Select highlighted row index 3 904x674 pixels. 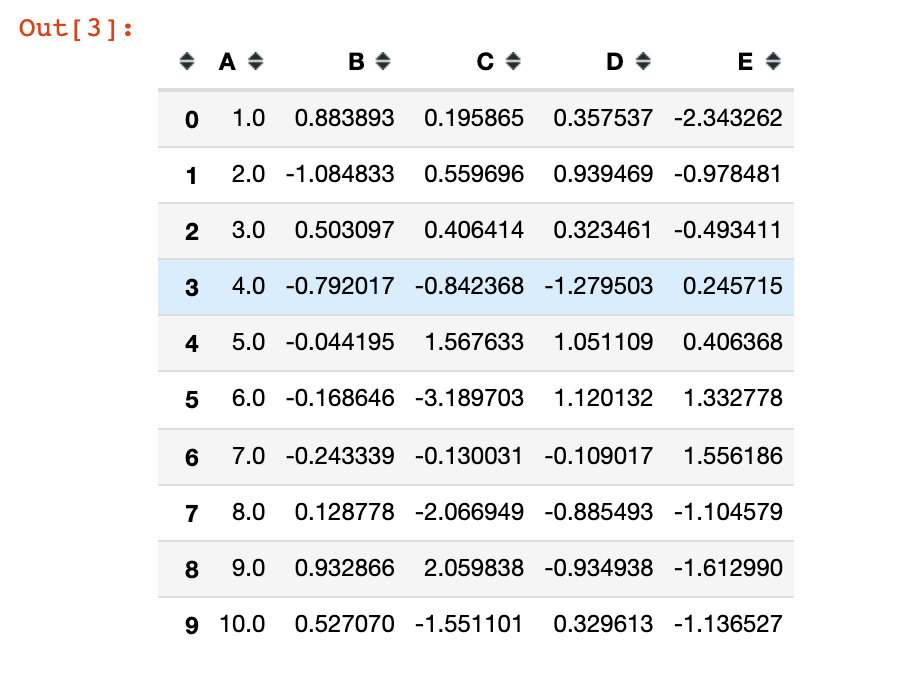pyautogui.click(x=192, y=287)
